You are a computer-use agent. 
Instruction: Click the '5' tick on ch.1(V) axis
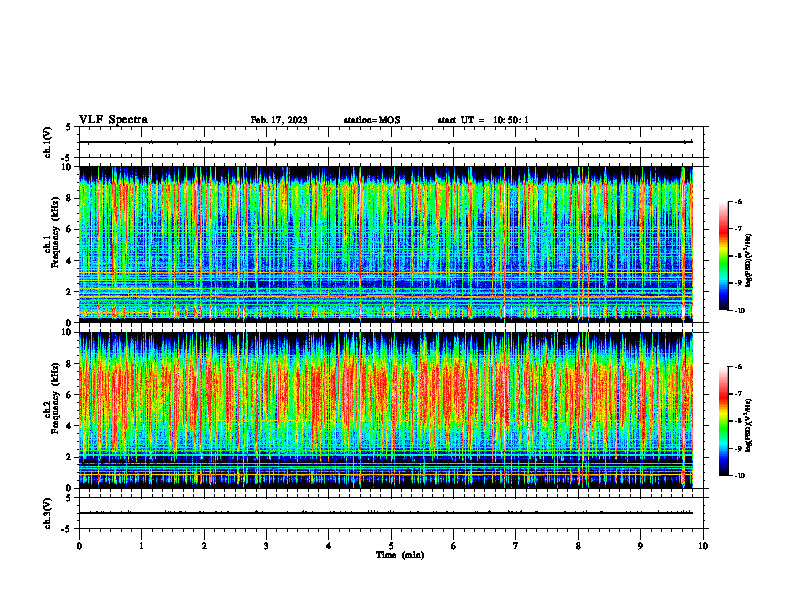68,128
